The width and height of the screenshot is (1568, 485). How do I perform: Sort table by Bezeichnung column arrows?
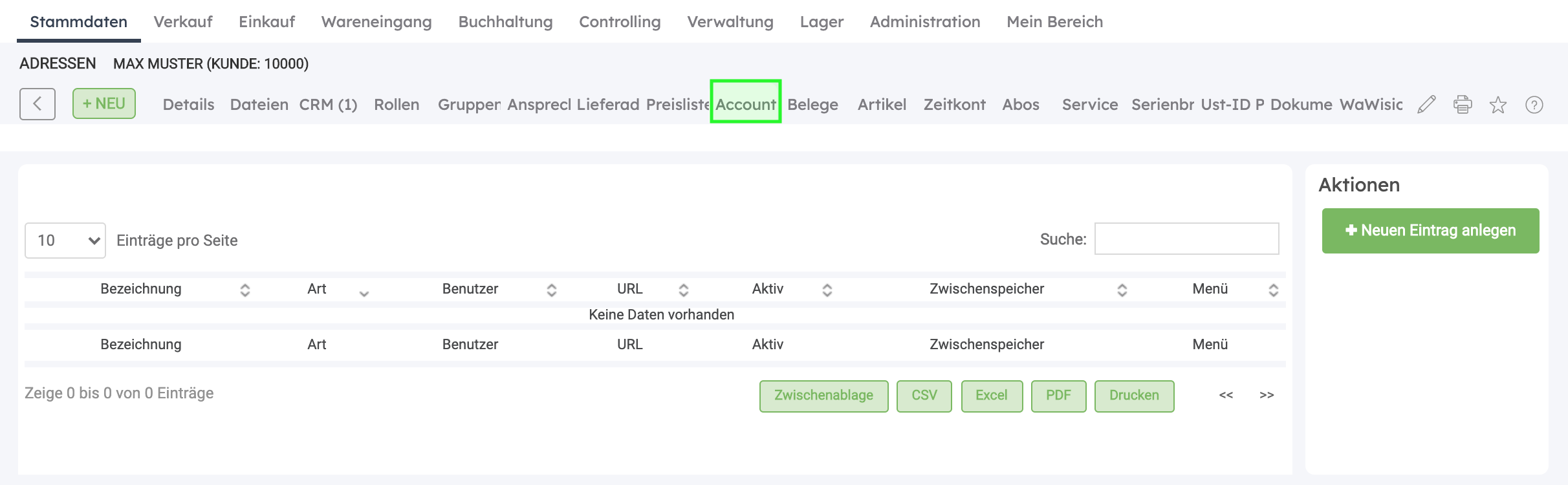(245, 290)
